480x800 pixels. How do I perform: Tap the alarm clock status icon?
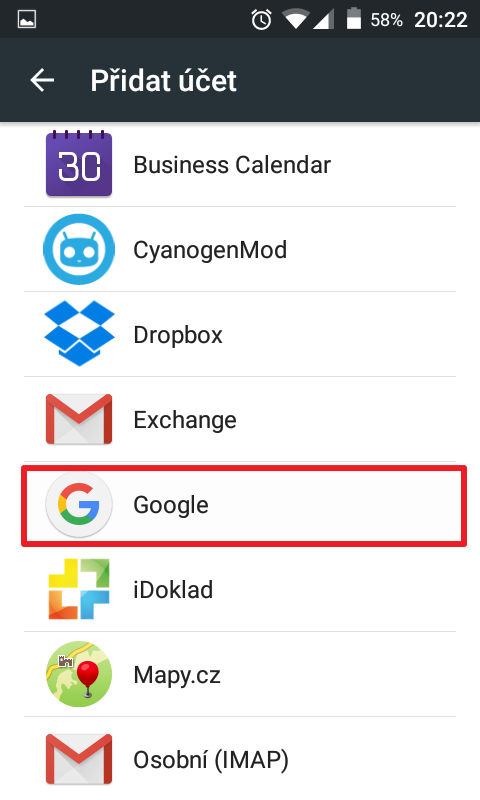(x=261, y=20)
